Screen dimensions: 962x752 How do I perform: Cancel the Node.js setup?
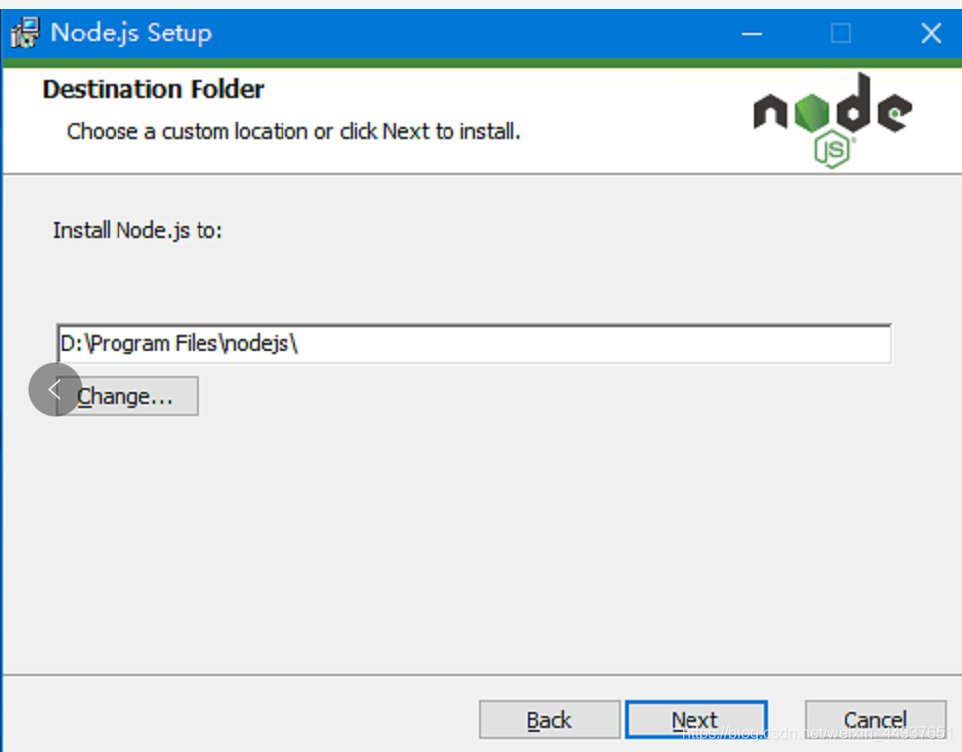(875, 719)
